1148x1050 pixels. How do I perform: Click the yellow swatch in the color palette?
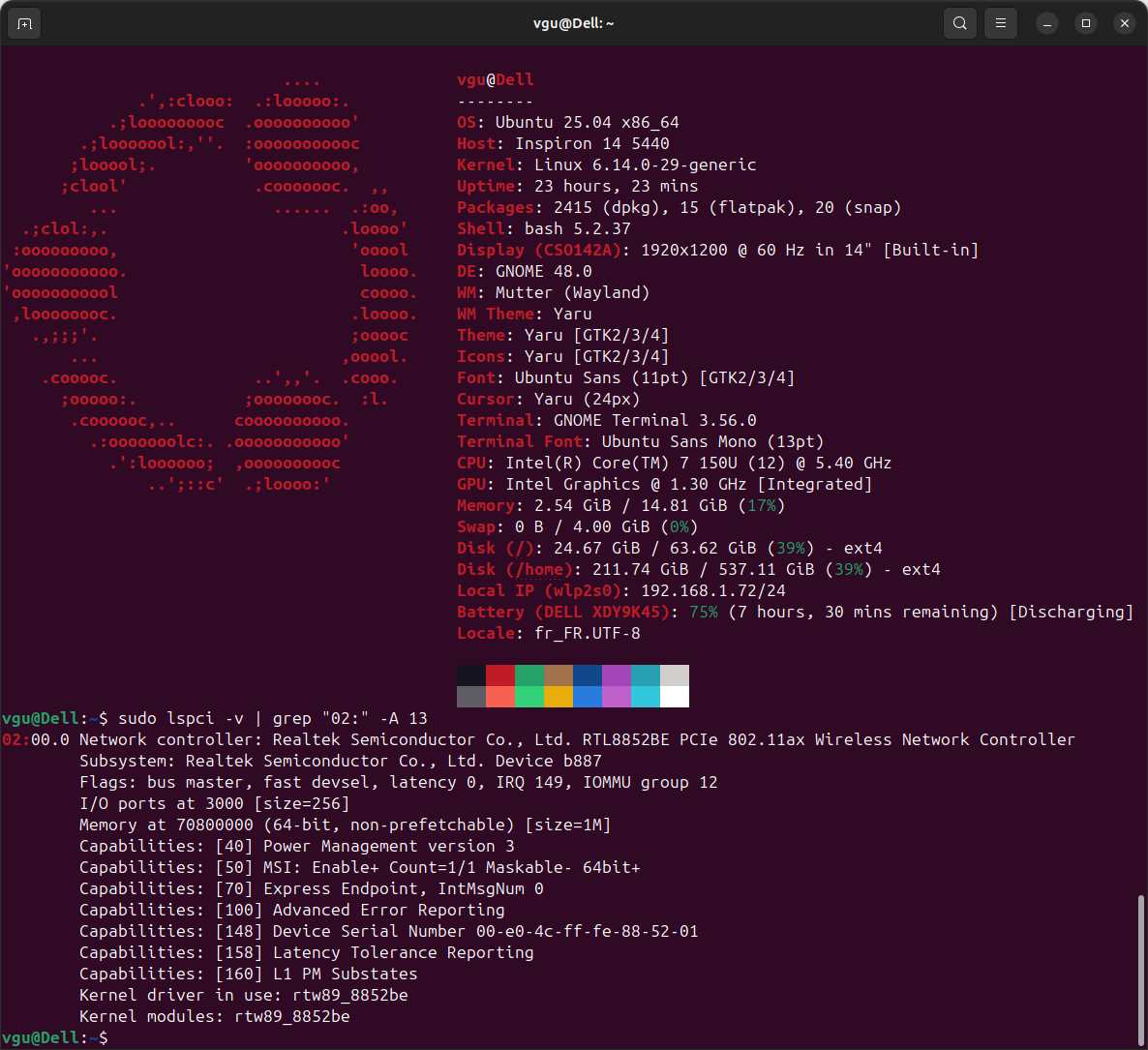tap(559, 697)
